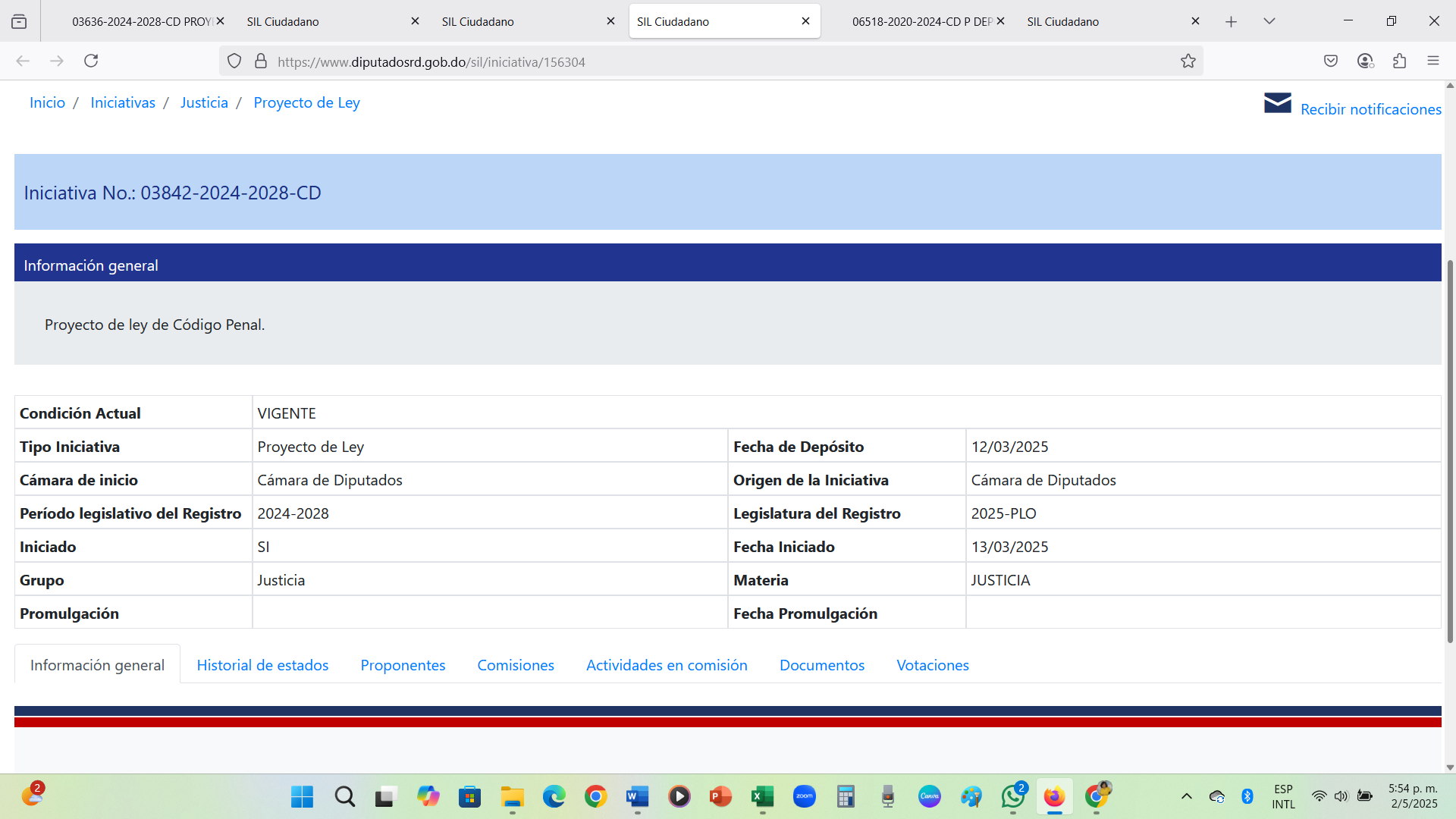Open the Firefox View recent browsing button

[x=19, y=21]
